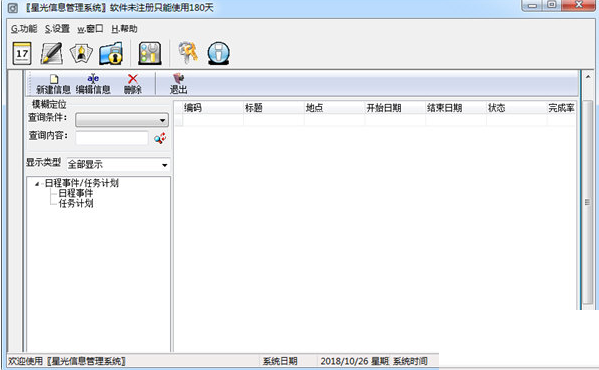Open the W.窗口 menu

click(90, 29)
